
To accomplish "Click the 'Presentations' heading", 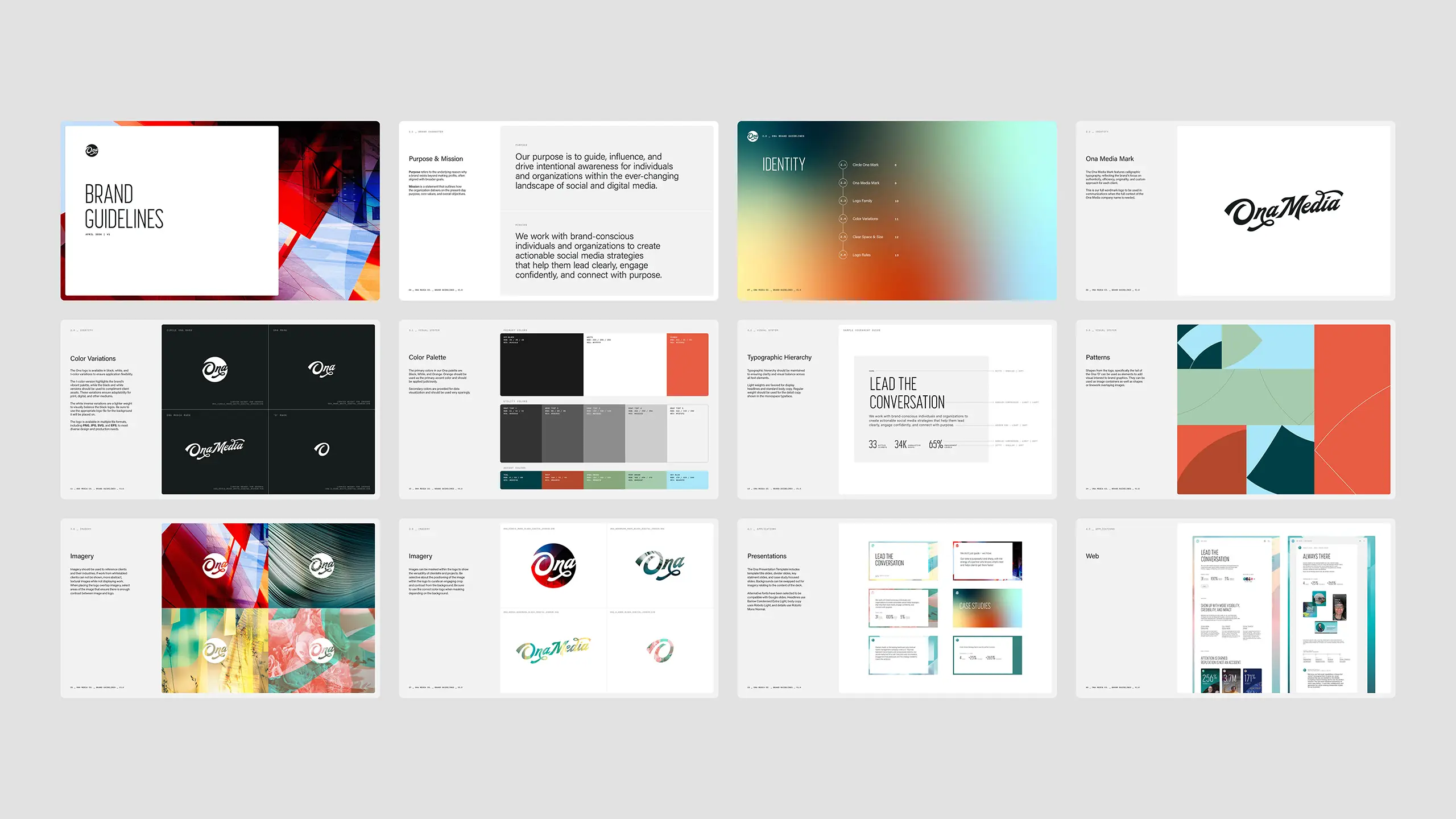I will [767, 556].
